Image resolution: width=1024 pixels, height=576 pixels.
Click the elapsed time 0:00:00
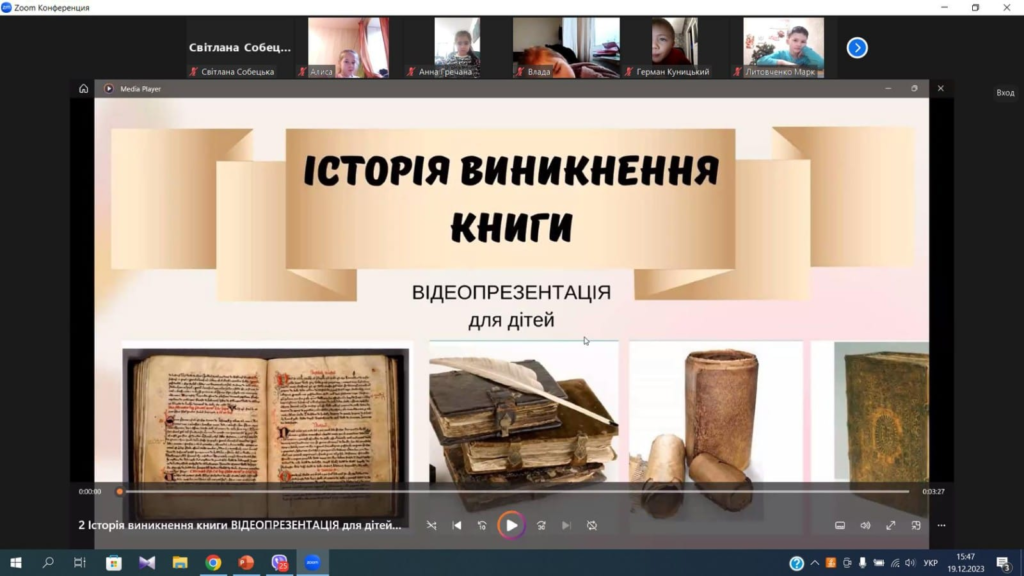90,492
